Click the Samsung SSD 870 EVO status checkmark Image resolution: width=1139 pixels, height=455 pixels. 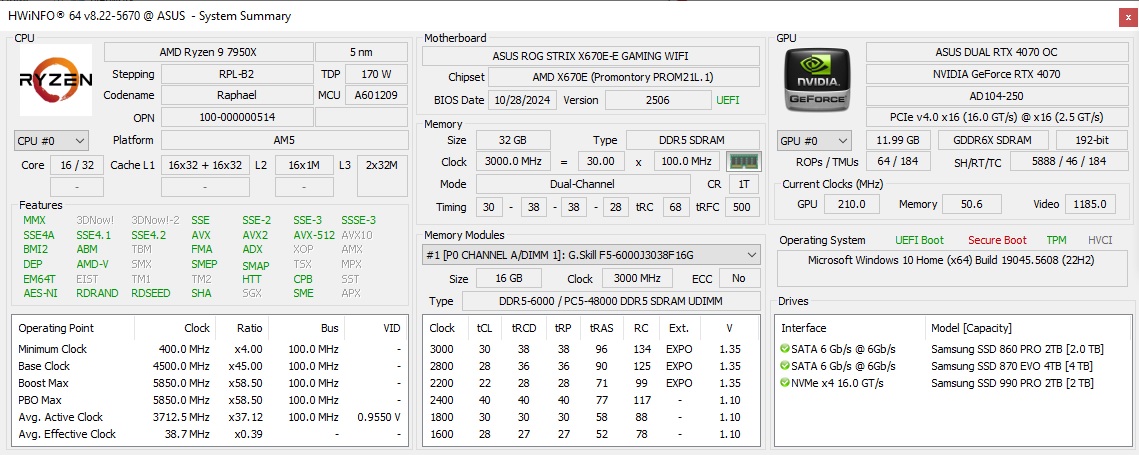coord(785,366)
